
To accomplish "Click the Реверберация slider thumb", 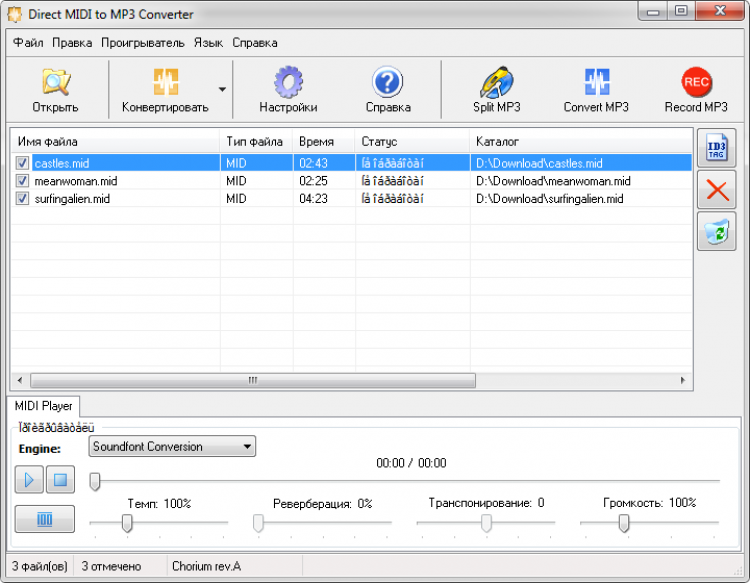I will (x=258, y=523).
